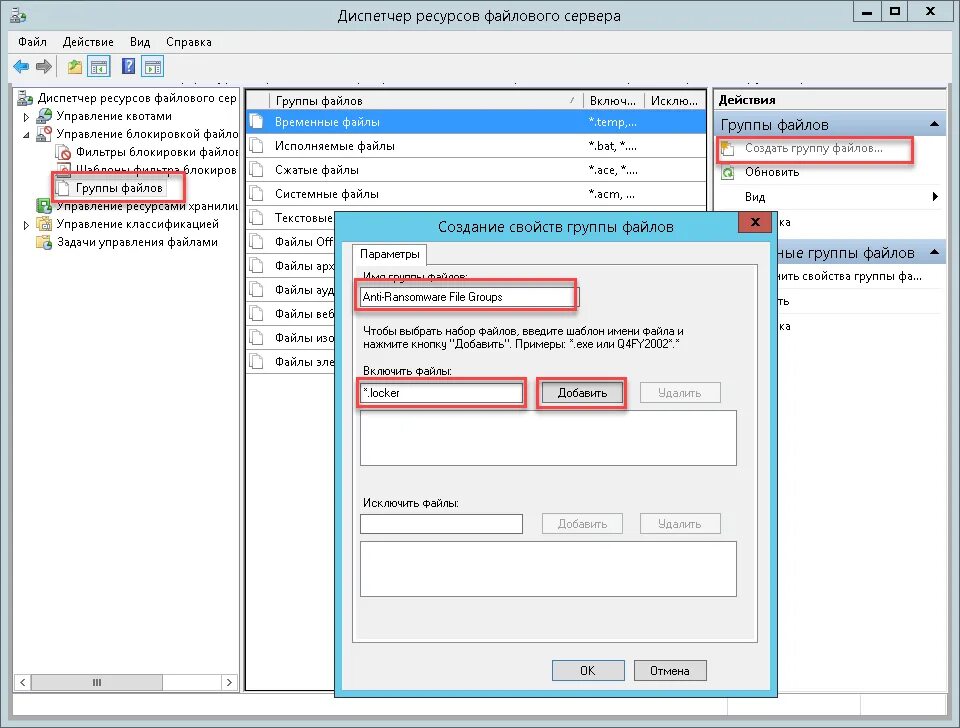This screenshot has width=960, height=728.
Task: Select the Временные файлы row
Action: point(476,122)
